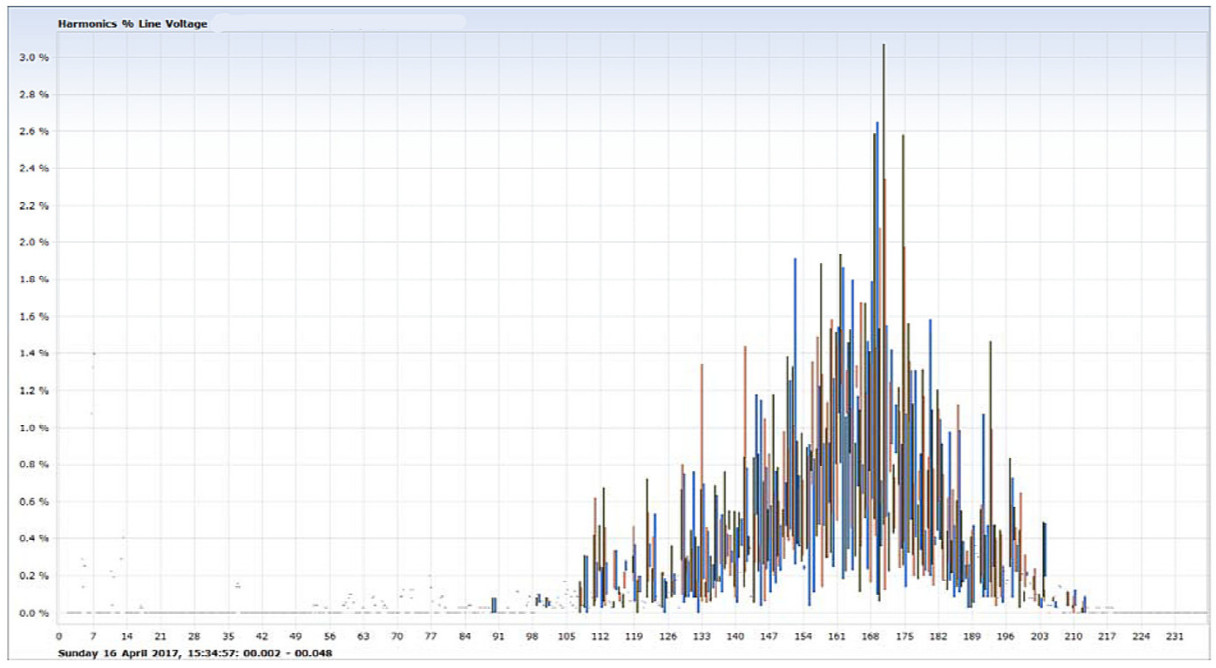Viewport: 1216px width, 668px height.
Task: Click the 0.6 % y-axis label
Action: [x=34, y=501]
